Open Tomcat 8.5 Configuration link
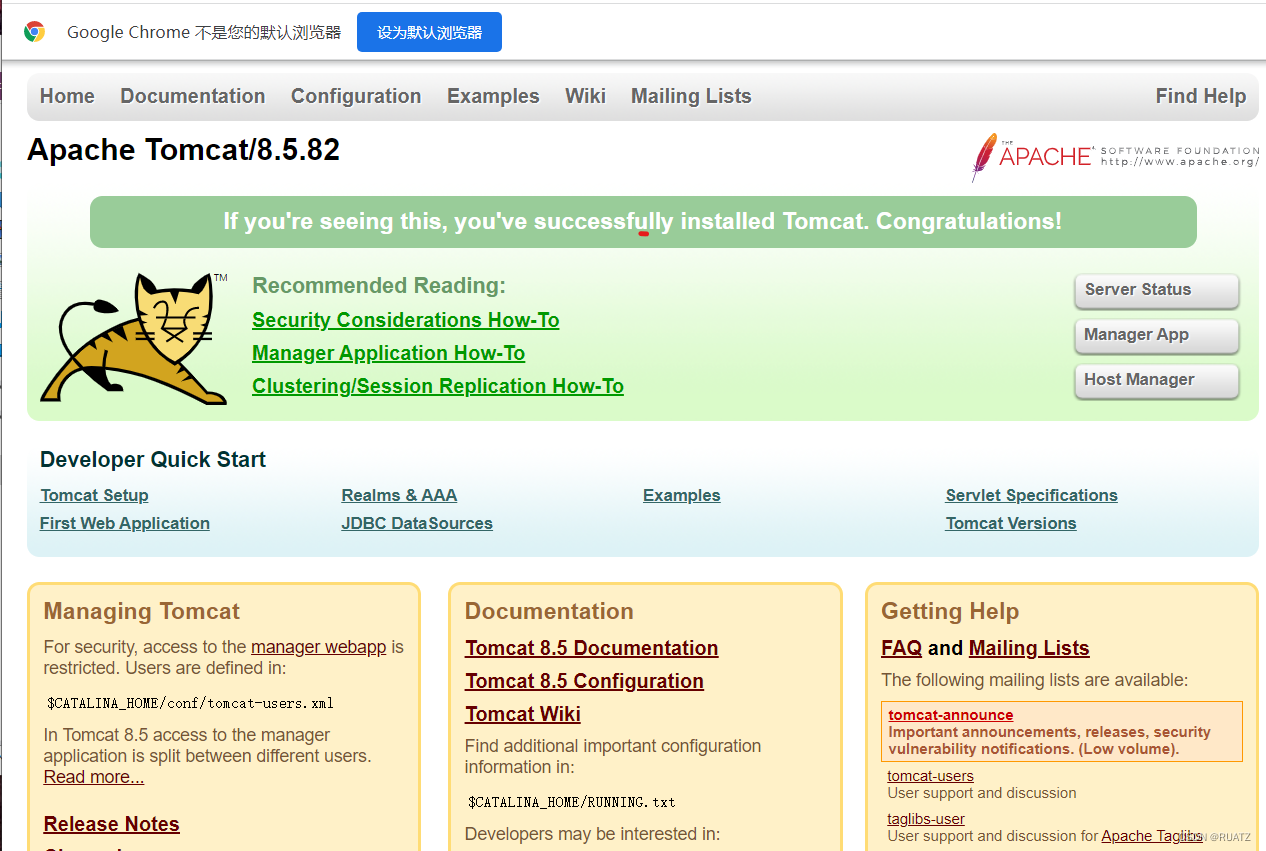Screen dimensions: 1266x851 click(584, 681)
